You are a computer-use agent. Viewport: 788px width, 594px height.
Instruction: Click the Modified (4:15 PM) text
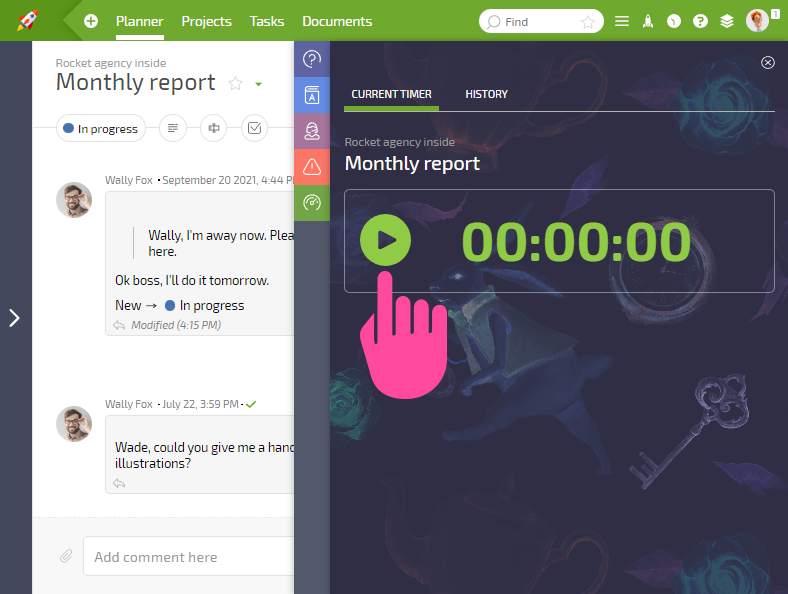pos(176,325)
